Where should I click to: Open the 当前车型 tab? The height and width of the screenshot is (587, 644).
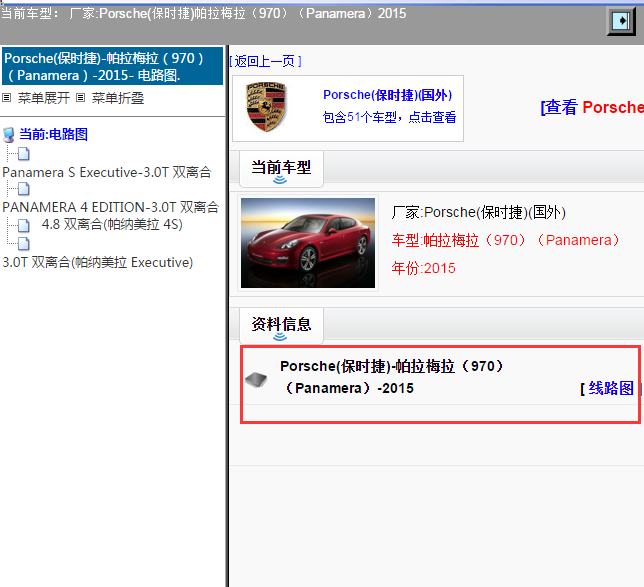[281, 167]
